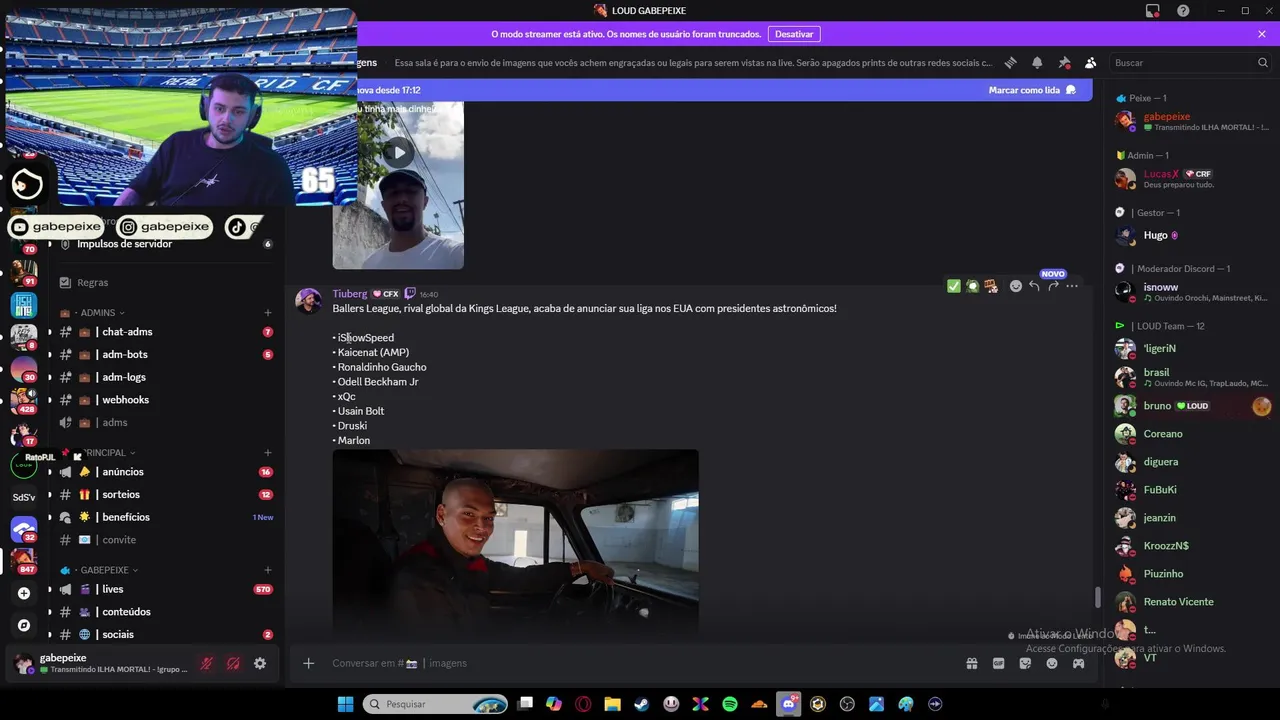This screenshot has height=720, width=1280.
Task: Click the Buscar search field
Action: pyautogui.click(x=1190, y=62)
